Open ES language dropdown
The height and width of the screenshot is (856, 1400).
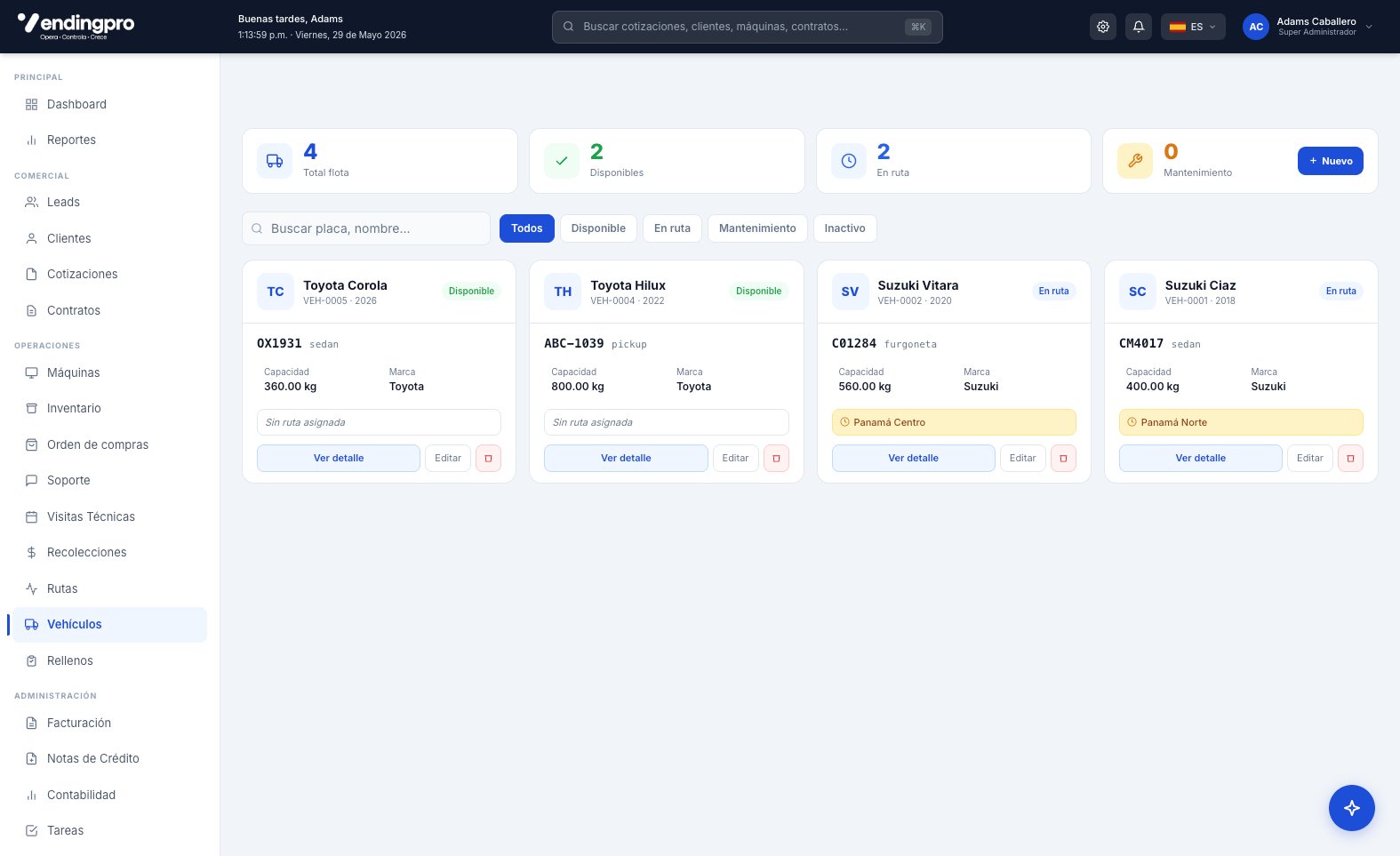[1193, 27]
